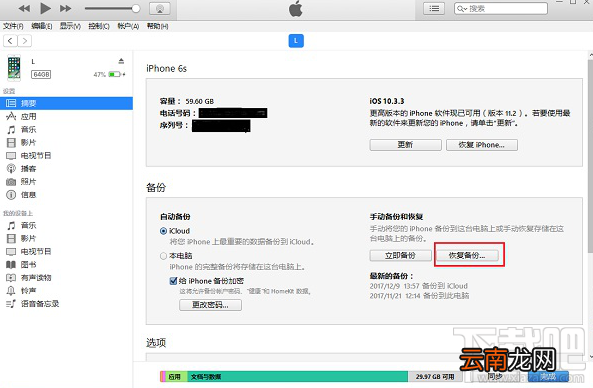Open 信息 info icon

pos(11,195)
